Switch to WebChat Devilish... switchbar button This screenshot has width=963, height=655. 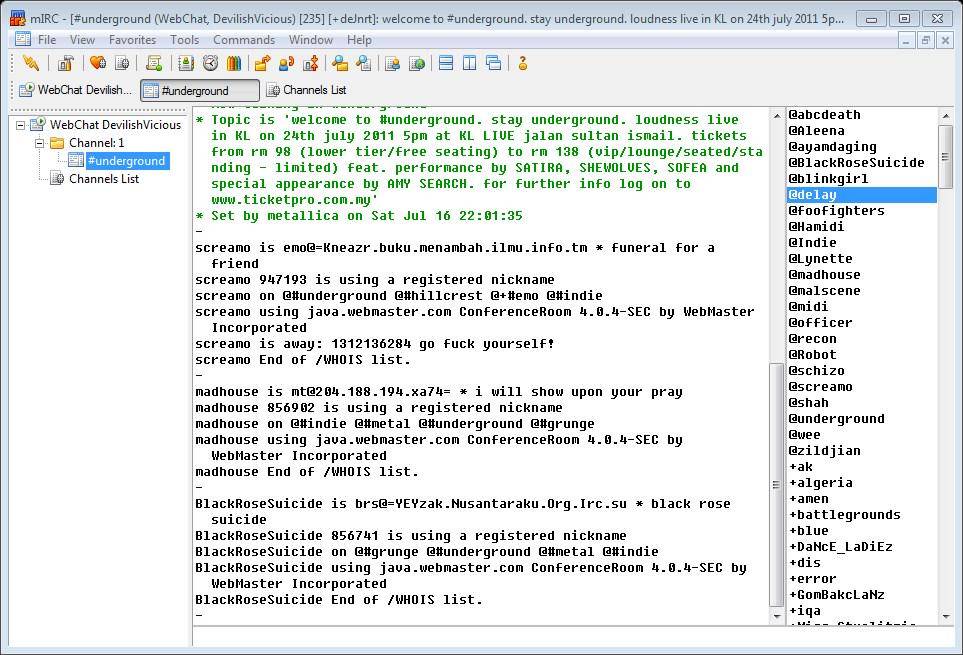(x=76, y=90)
